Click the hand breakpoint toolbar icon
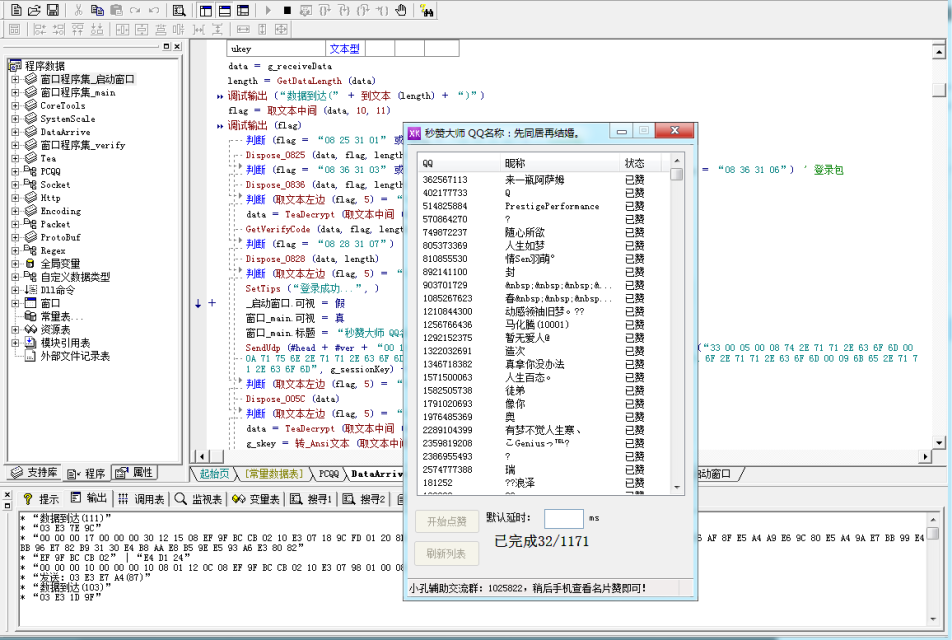Viewport: 952px width, 640px height. click(x=401, y=10)
